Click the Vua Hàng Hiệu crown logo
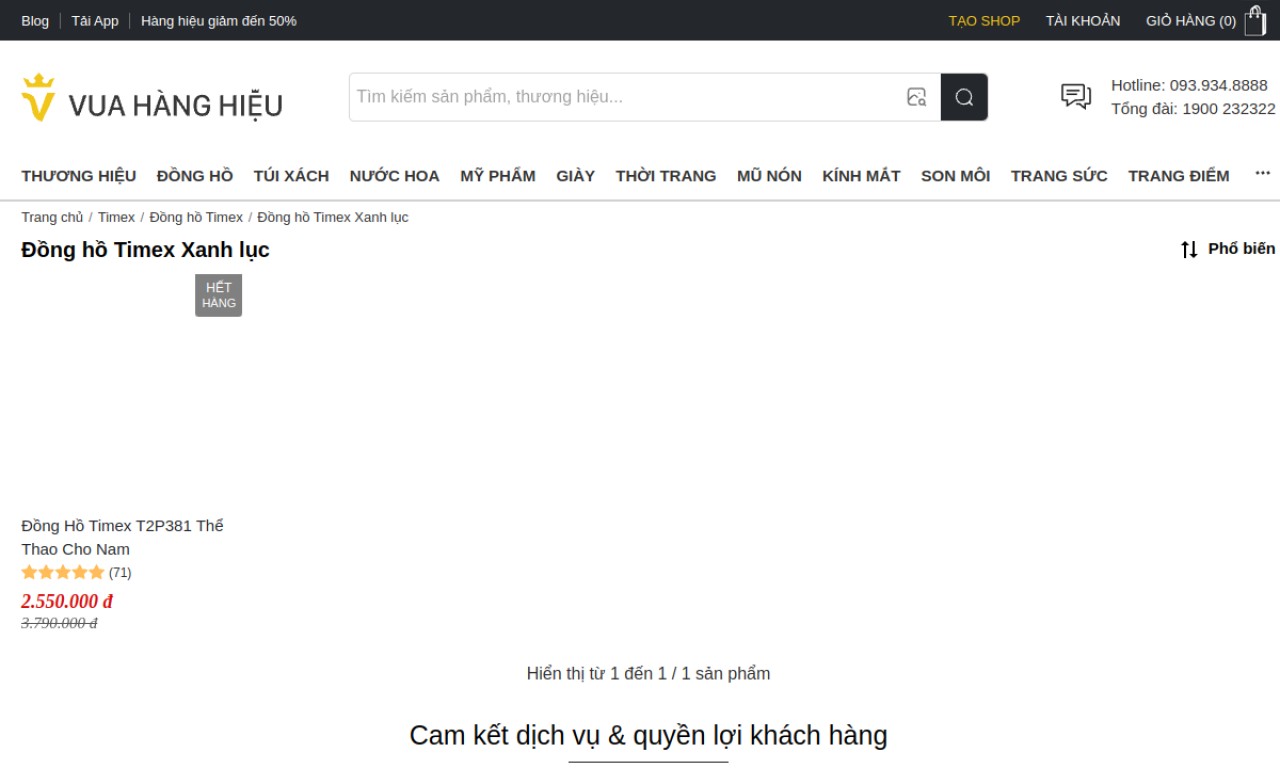Viewport: 1280px width, 768px height. tap(152, 98)
